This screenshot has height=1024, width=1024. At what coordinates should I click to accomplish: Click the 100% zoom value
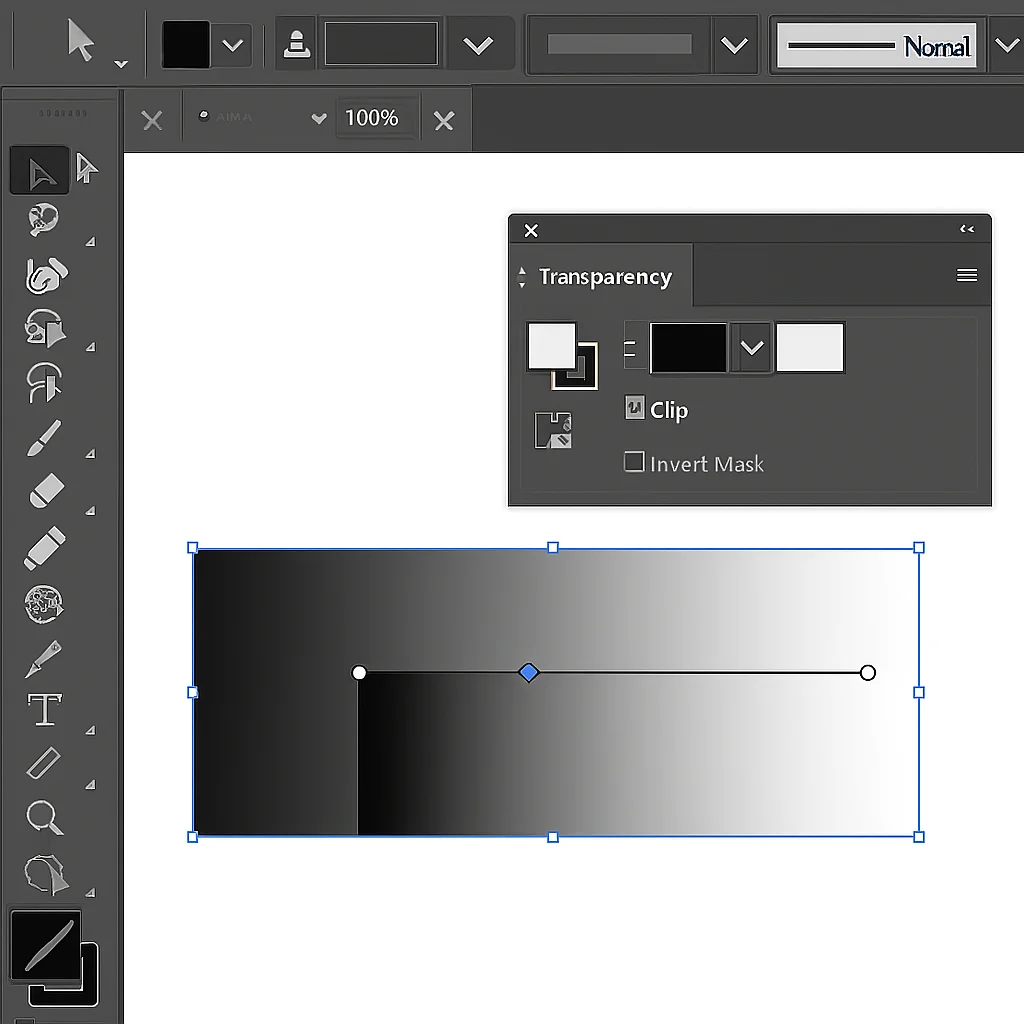[372, 118]
